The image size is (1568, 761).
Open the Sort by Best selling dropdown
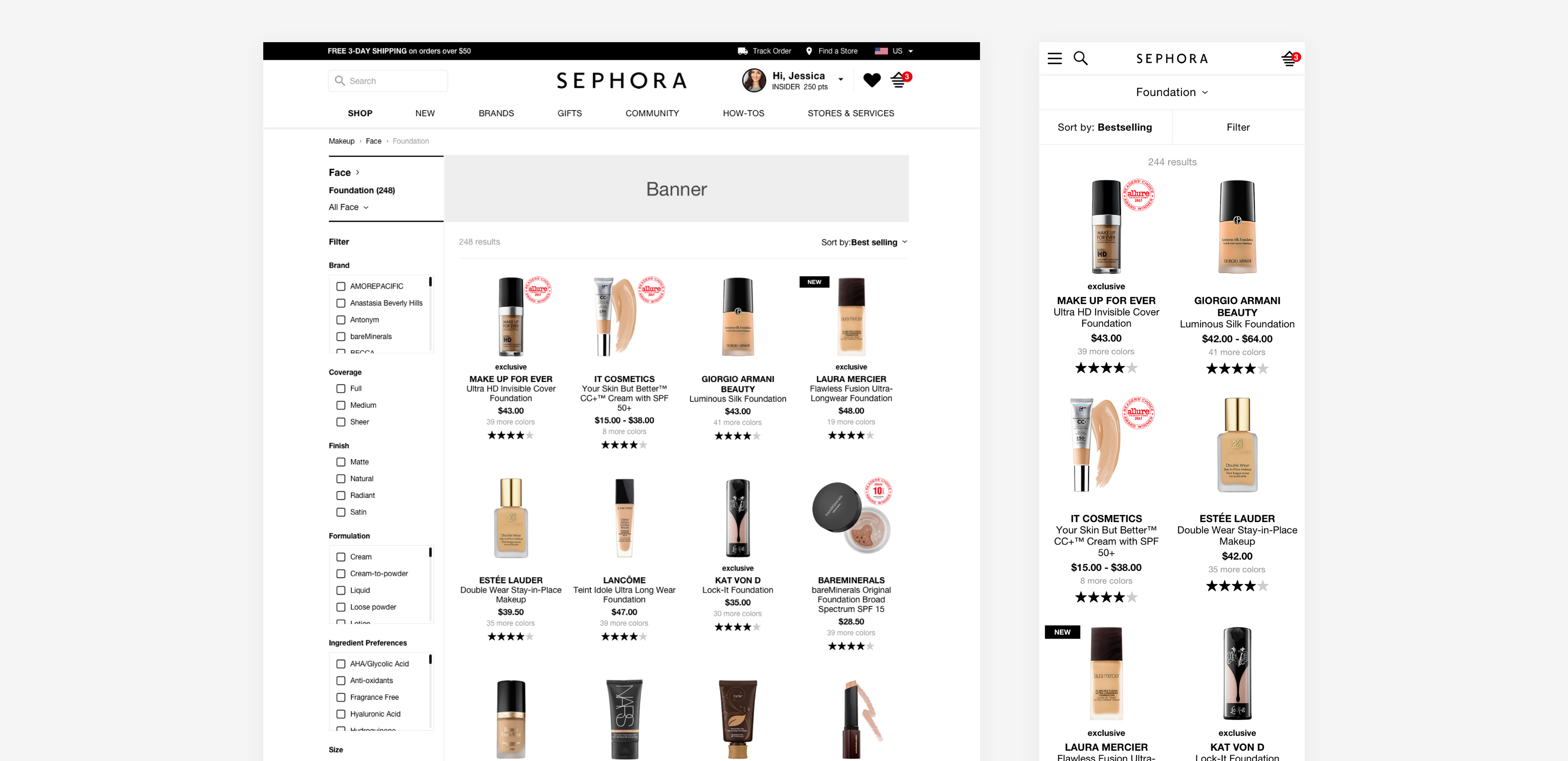pyautogui.click(x=864, y=242)
